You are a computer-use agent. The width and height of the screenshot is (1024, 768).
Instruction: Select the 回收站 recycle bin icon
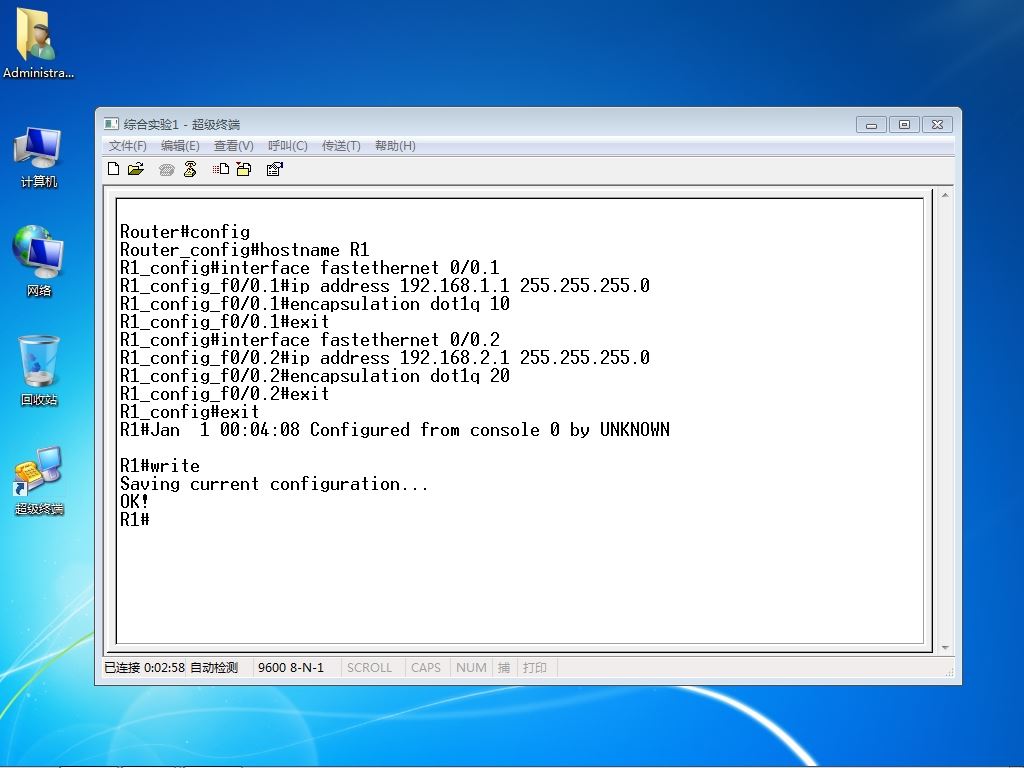coord(39,370)
